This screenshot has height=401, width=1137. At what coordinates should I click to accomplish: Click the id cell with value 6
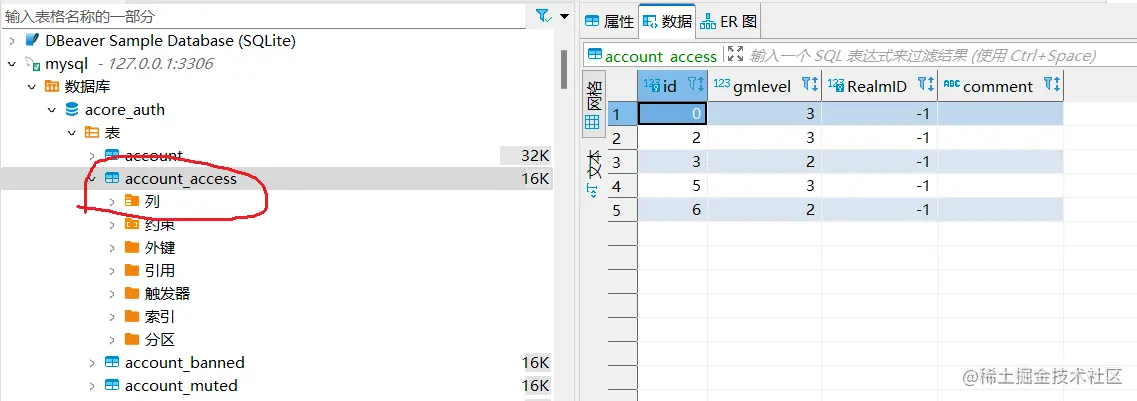(x=672, y=210)
